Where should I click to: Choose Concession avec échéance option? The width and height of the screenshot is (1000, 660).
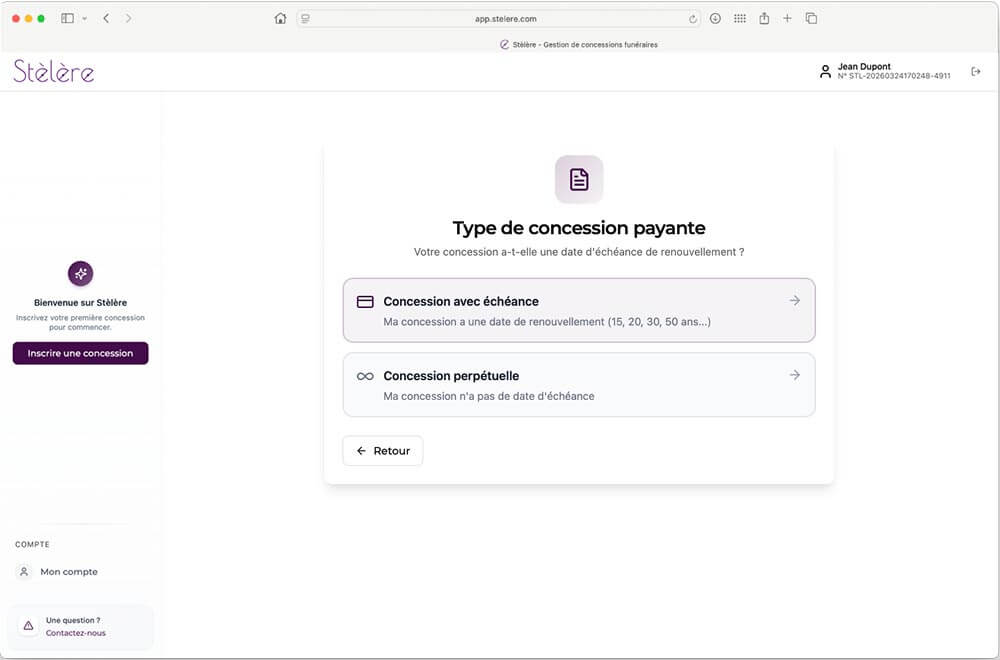click(578, 311)
